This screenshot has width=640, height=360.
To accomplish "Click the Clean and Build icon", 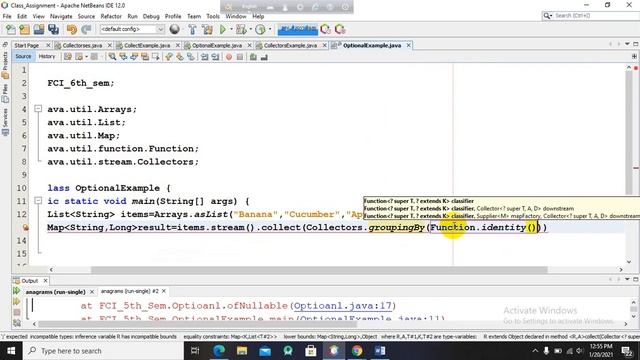I will (207, 29).
